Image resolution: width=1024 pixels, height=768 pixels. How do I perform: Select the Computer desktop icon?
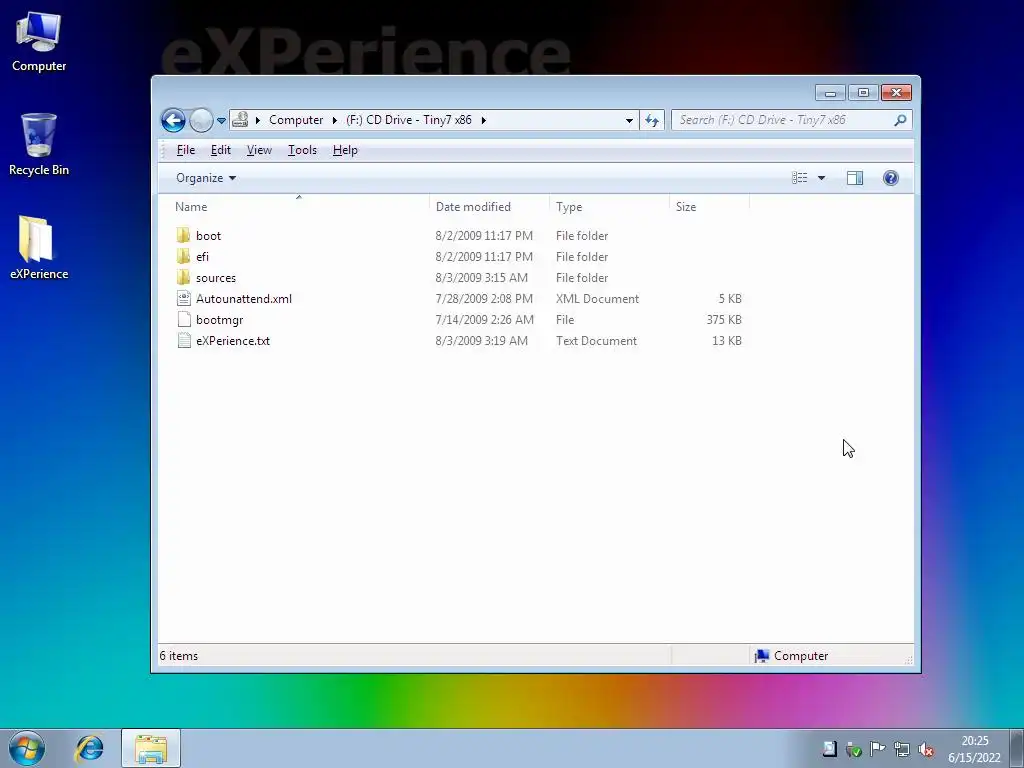point(39,42)
